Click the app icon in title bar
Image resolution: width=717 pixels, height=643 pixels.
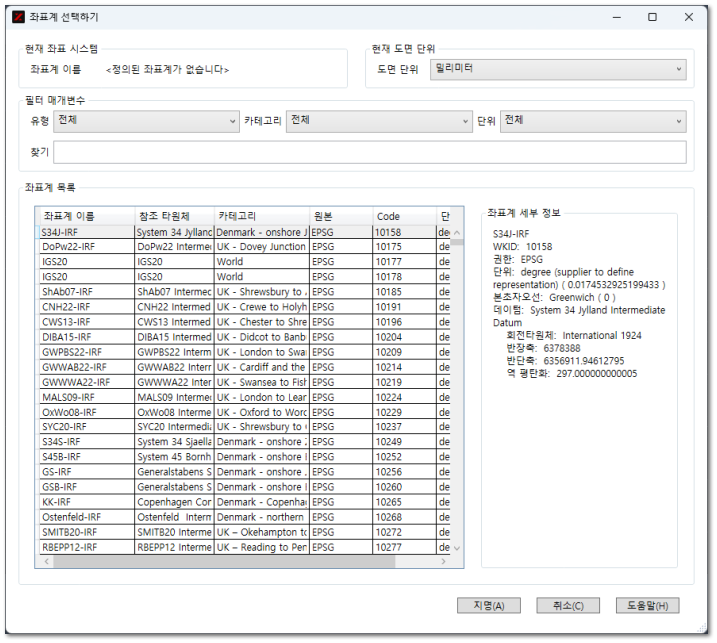(x=18, y=17)
